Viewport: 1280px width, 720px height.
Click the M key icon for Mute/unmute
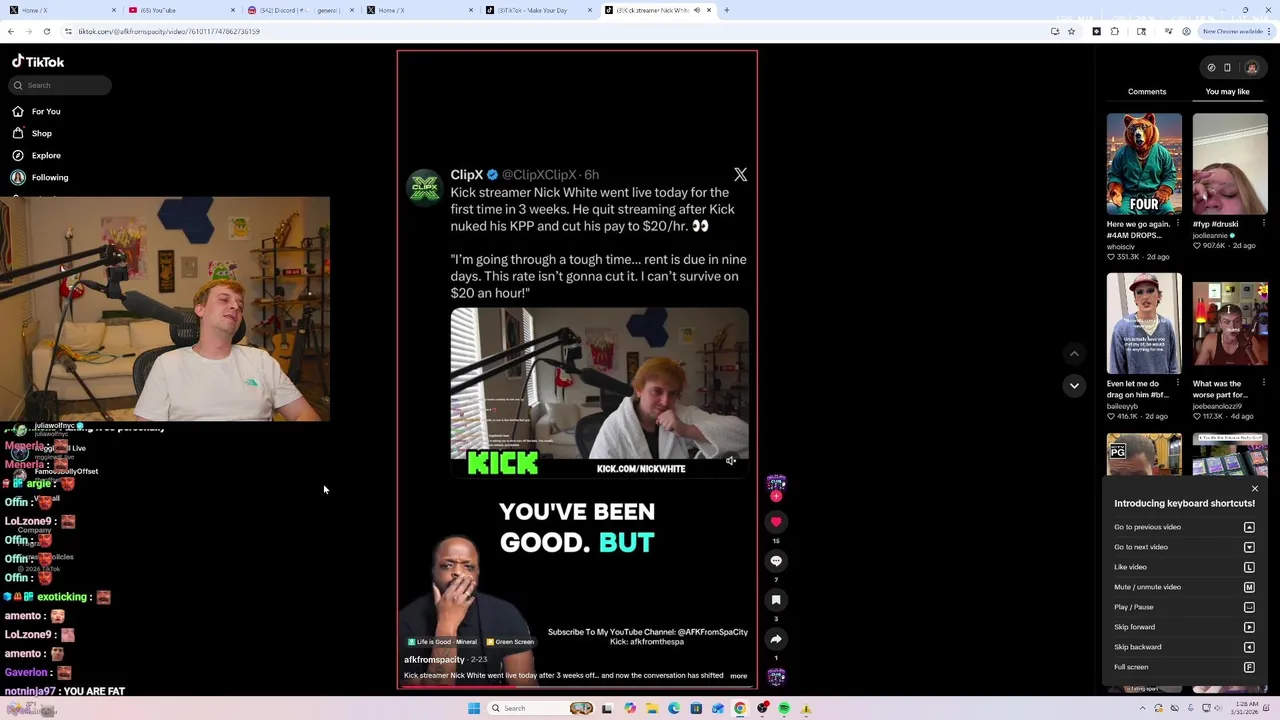[1249, 587]
